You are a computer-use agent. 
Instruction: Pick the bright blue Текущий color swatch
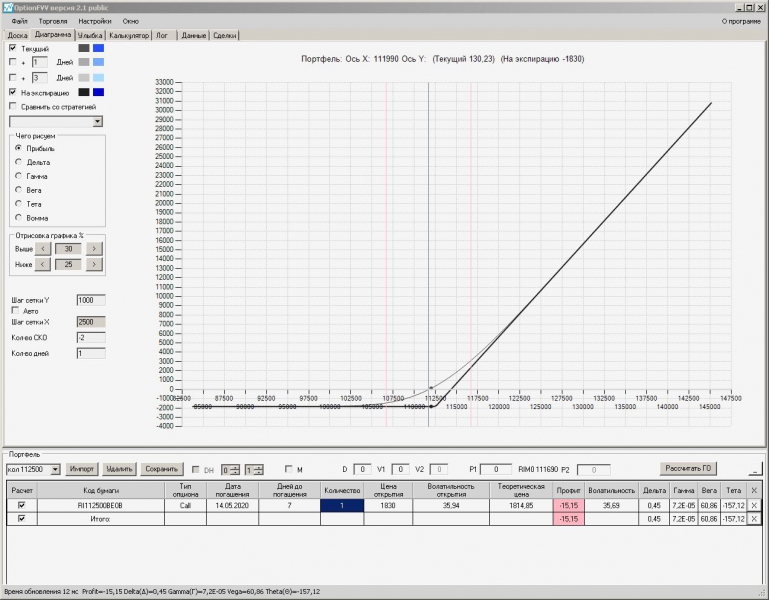tap(99, 47)
